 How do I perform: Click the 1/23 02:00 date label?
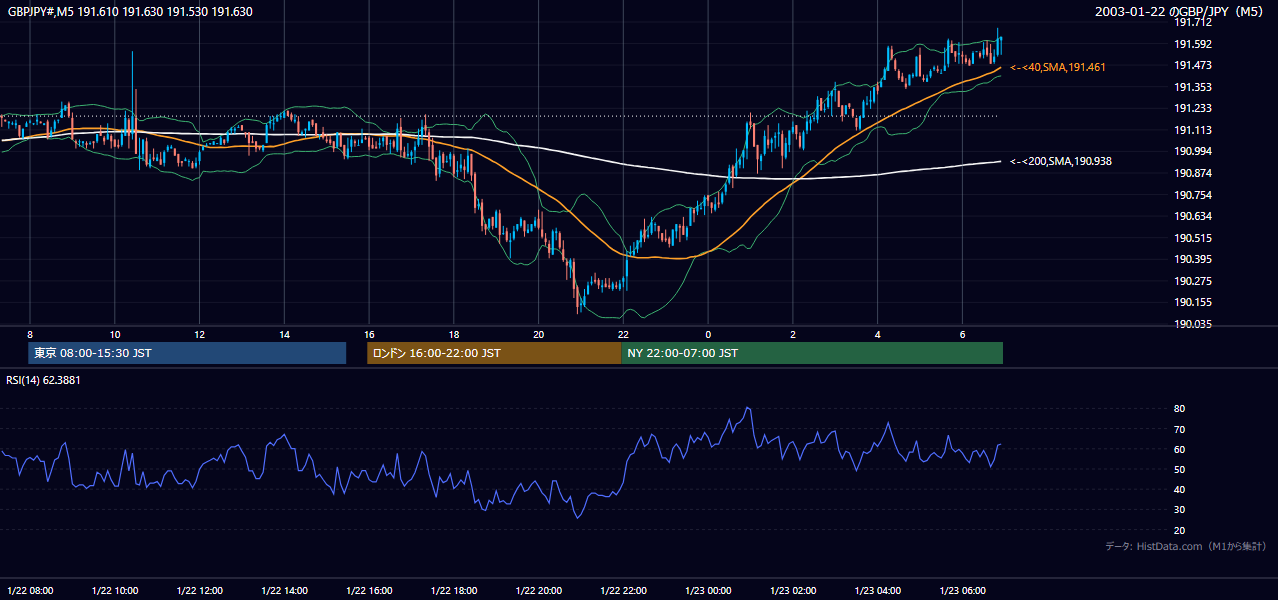(x=794, y=591)
